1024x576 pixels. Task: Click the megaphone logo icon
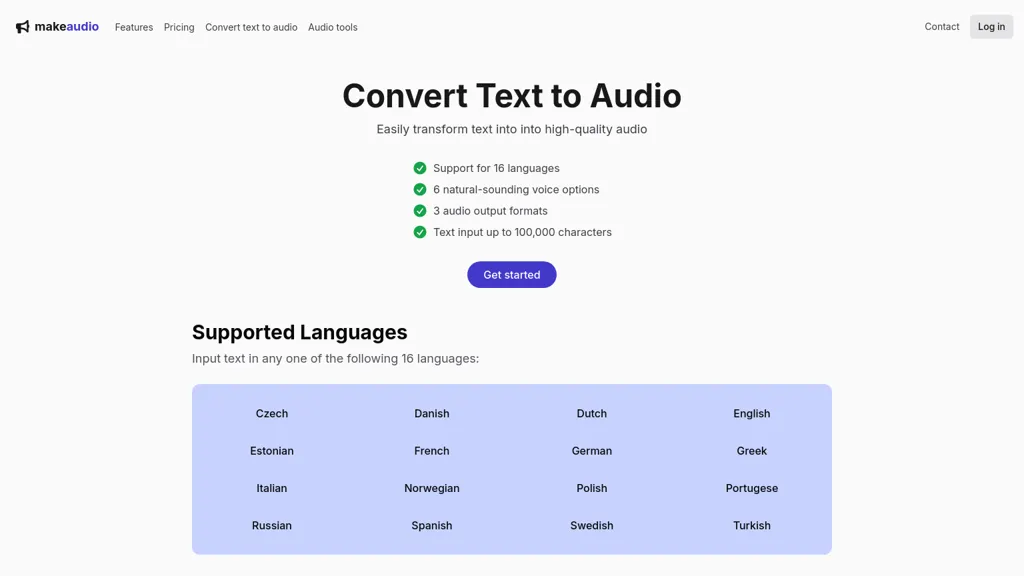pos(21,26)
